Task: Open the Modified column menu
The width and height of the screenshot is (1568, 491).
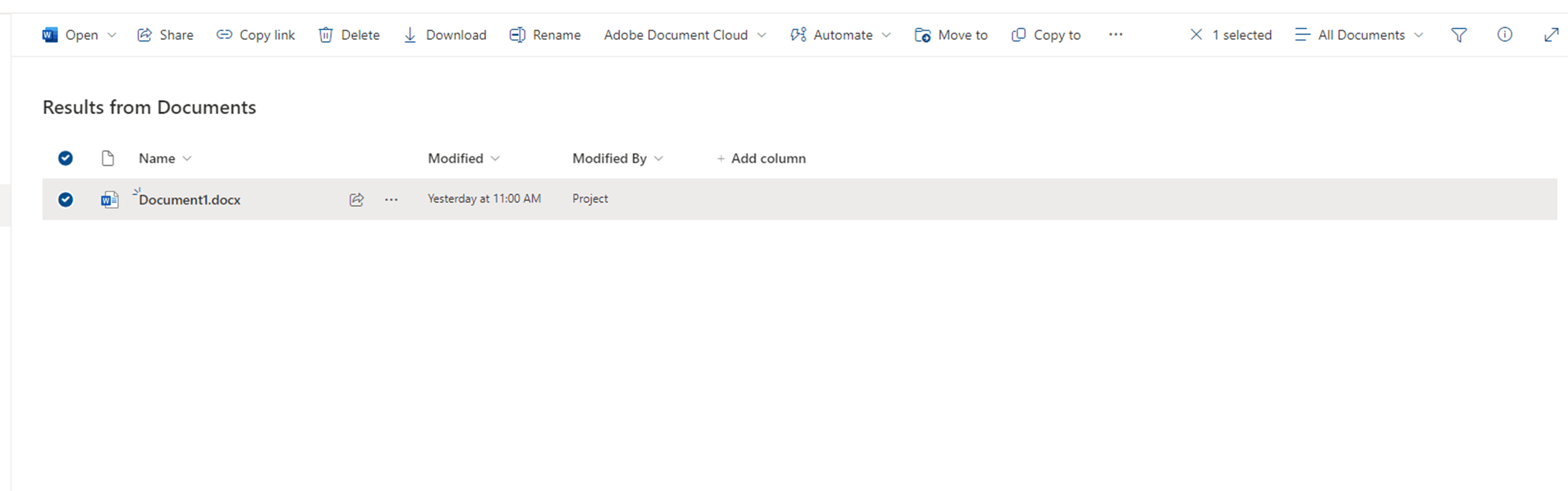Action: [464, 159]
